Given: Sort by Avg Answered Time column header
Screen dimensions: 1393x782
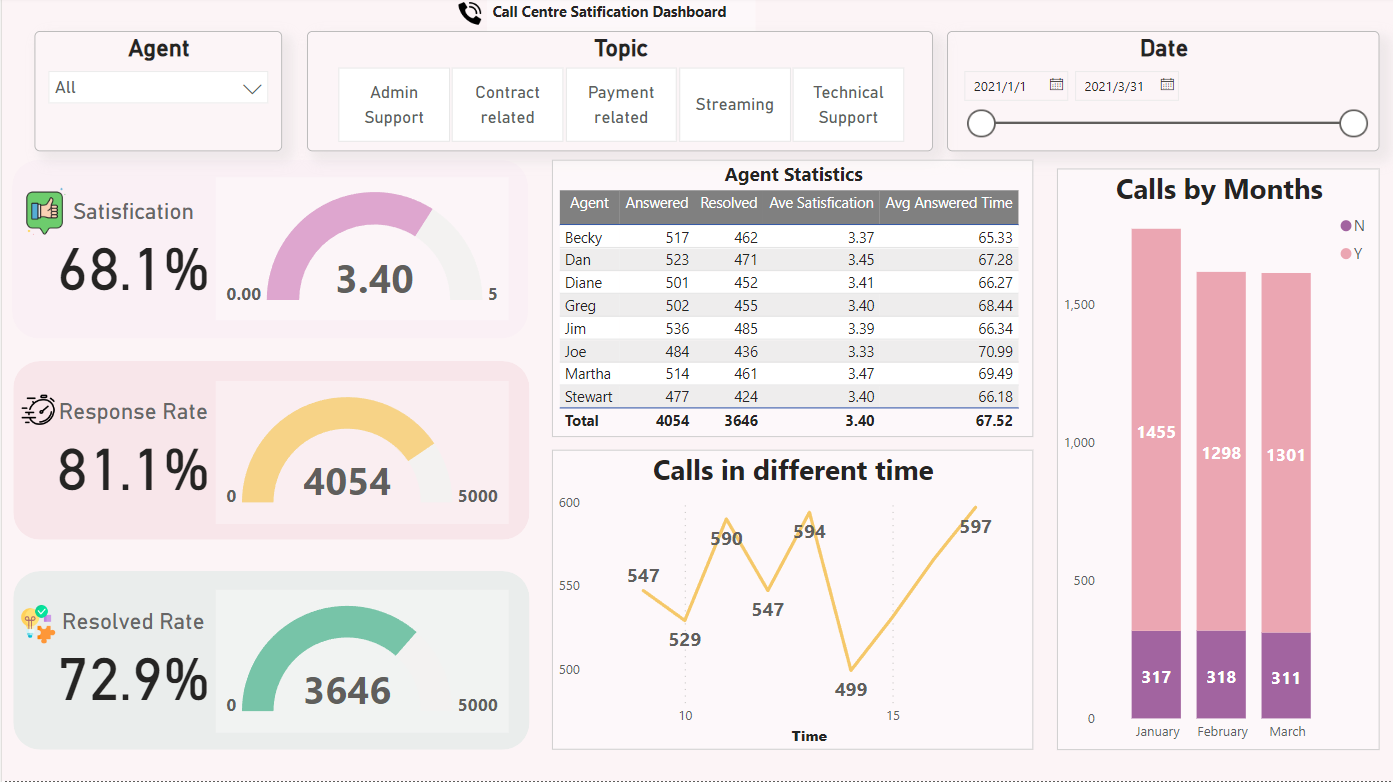Looking at the screenshot, I should pos(949,203).
